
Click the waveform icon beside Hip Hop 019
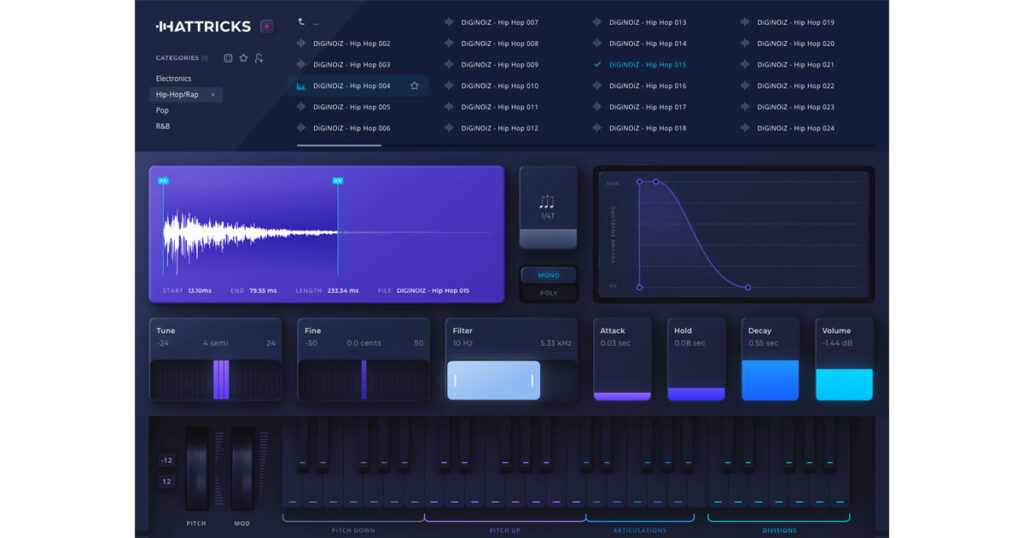(745, 22)
